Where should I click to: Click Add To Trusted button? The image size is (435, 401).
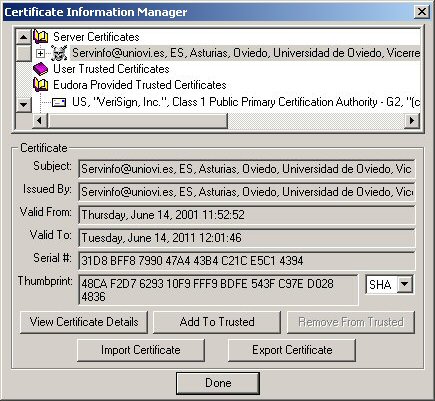[x=217, y=322]
